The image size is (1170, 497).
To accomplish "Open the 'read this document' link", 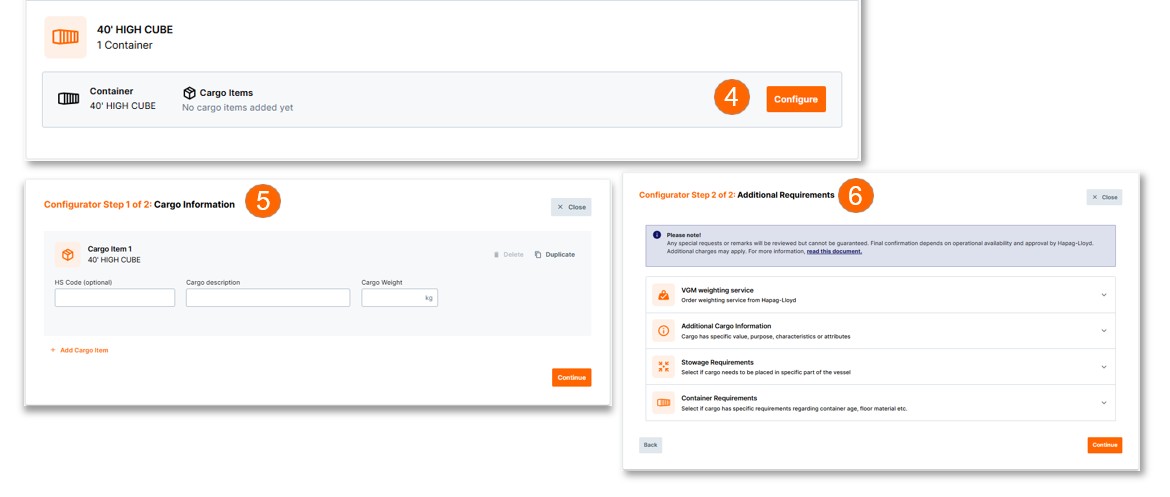I will (x=834, y=252).
